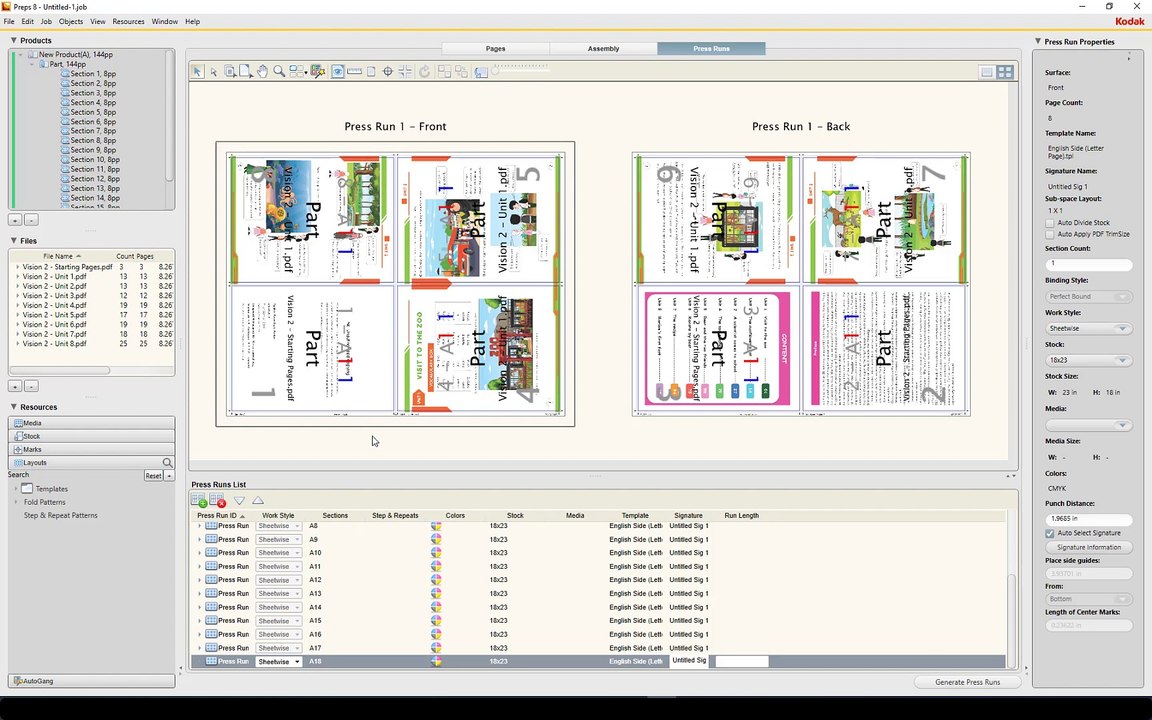Add a press run with green plus icon
Screen dimensions: 1152x720
[198, 500]
